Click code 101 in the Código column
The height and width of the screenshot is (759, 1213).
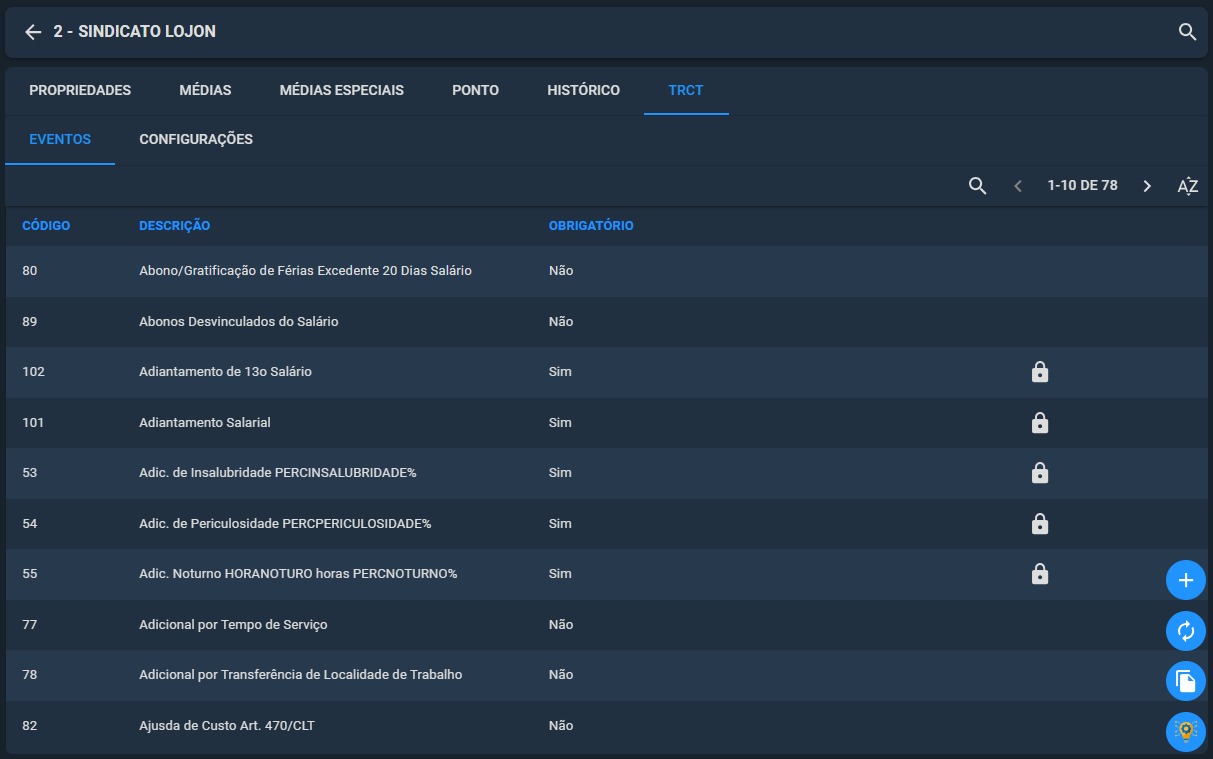point(33,422)
